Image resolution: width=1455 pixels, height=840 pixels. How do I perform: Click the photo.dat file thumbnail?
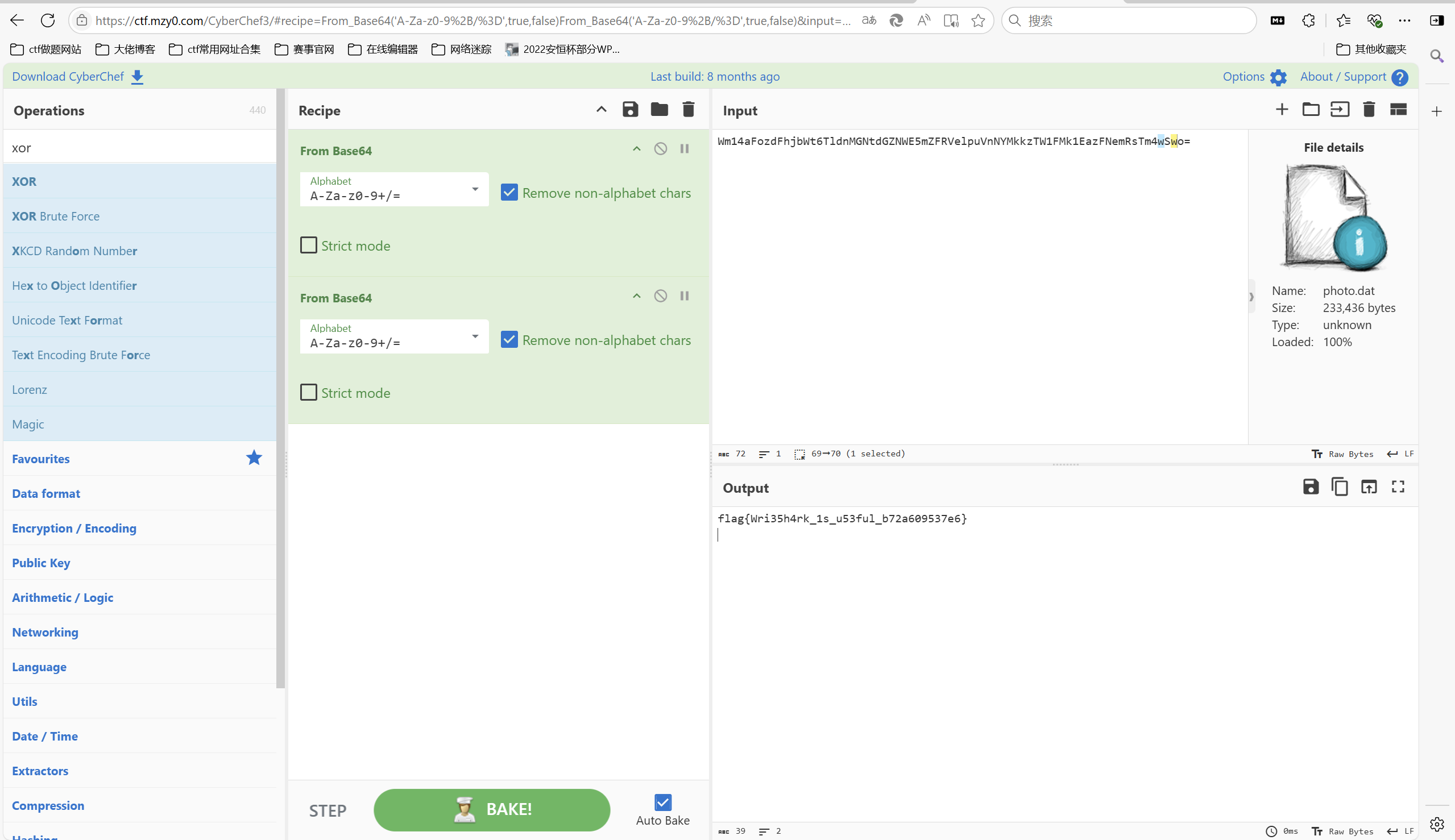tap(1333, 218)
